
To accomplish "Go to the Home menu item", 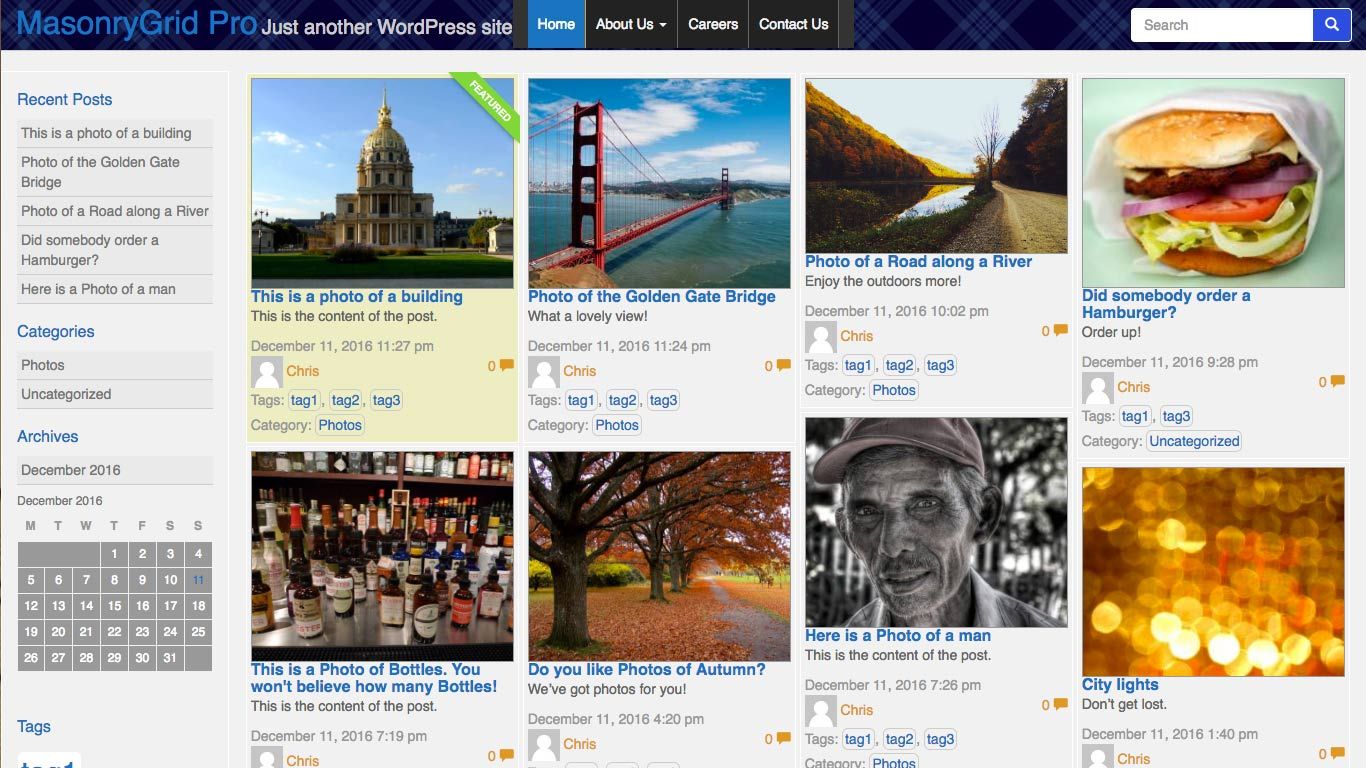I will click(556, 24).
